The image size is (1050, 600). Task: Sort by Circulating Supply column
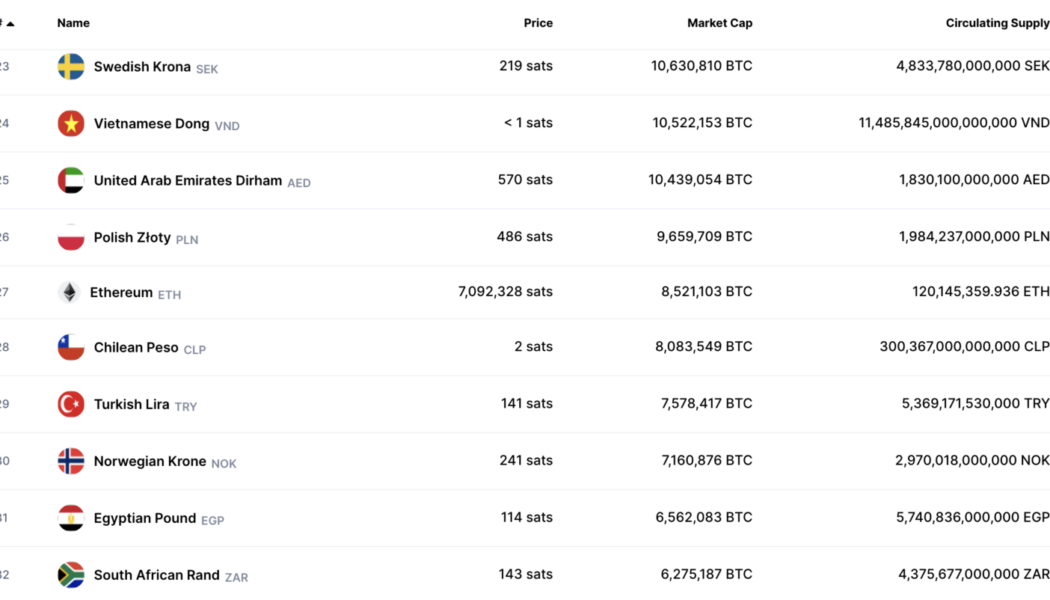[997, 22]
